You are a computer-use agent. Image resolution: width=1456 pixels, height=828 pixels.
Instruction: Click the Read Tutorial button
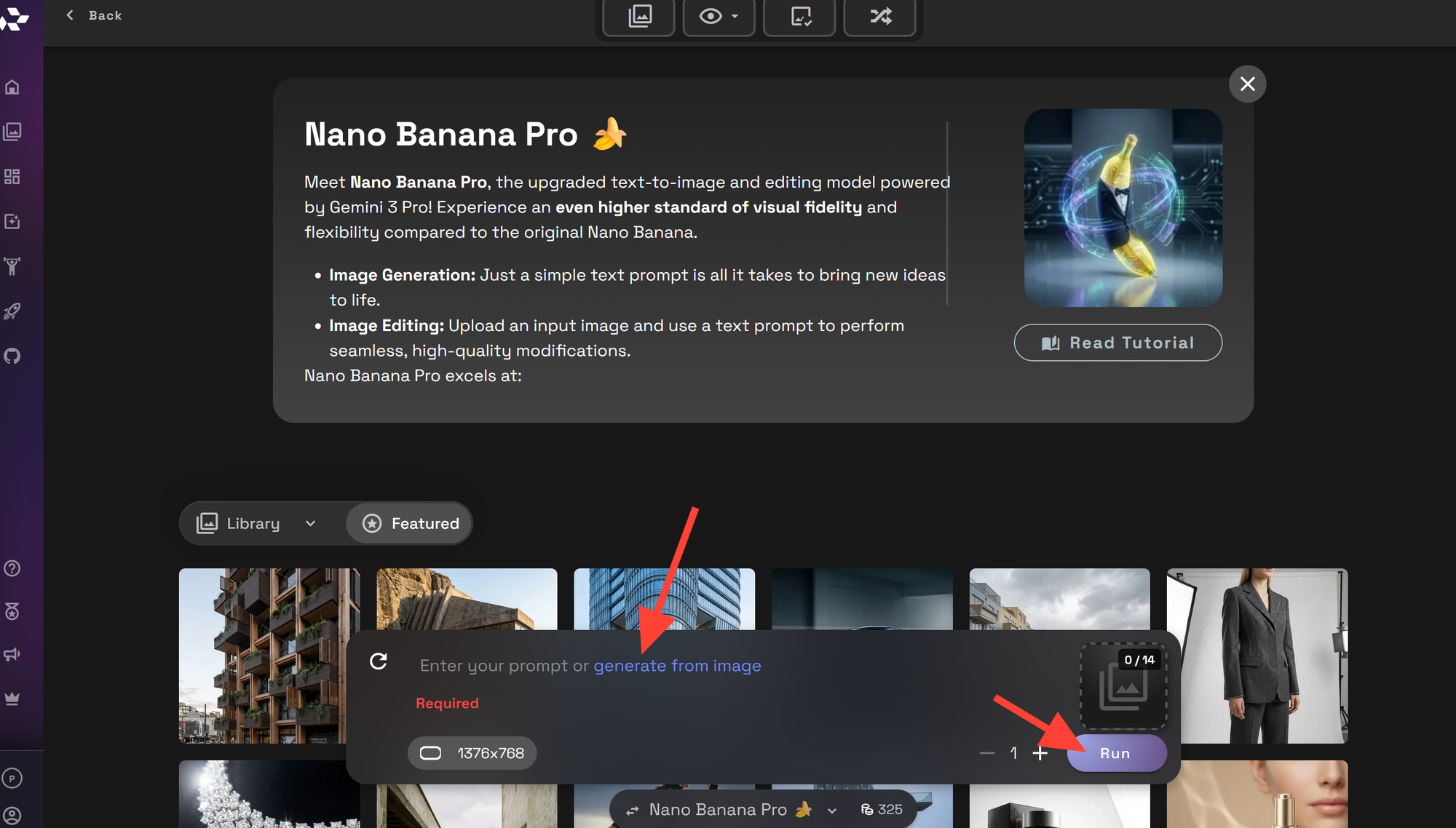pyautogui.click(x=1117, y=343)
